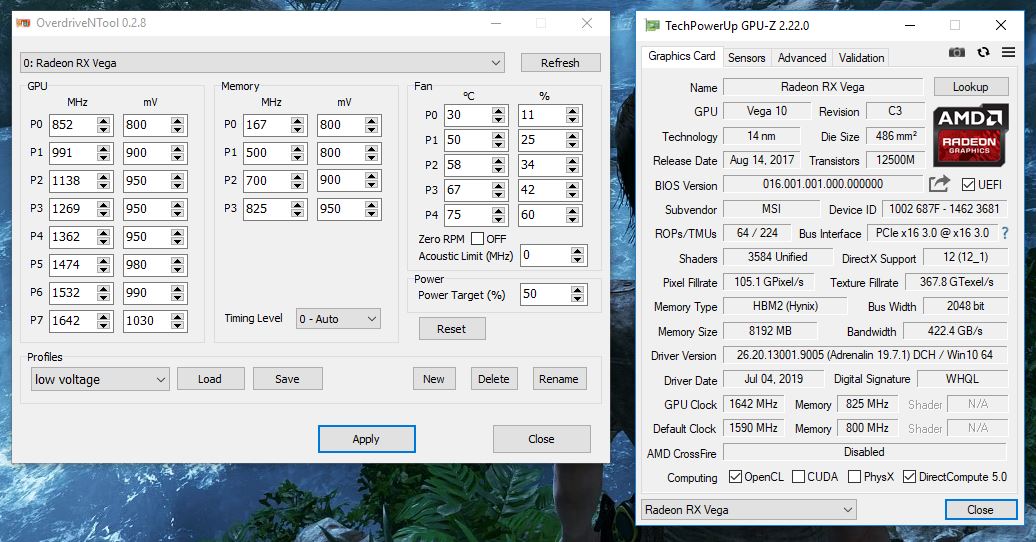1036x542 pixels.
Task: Click GPU P3 MHz stepper arrows
Action: click(104, 209)
